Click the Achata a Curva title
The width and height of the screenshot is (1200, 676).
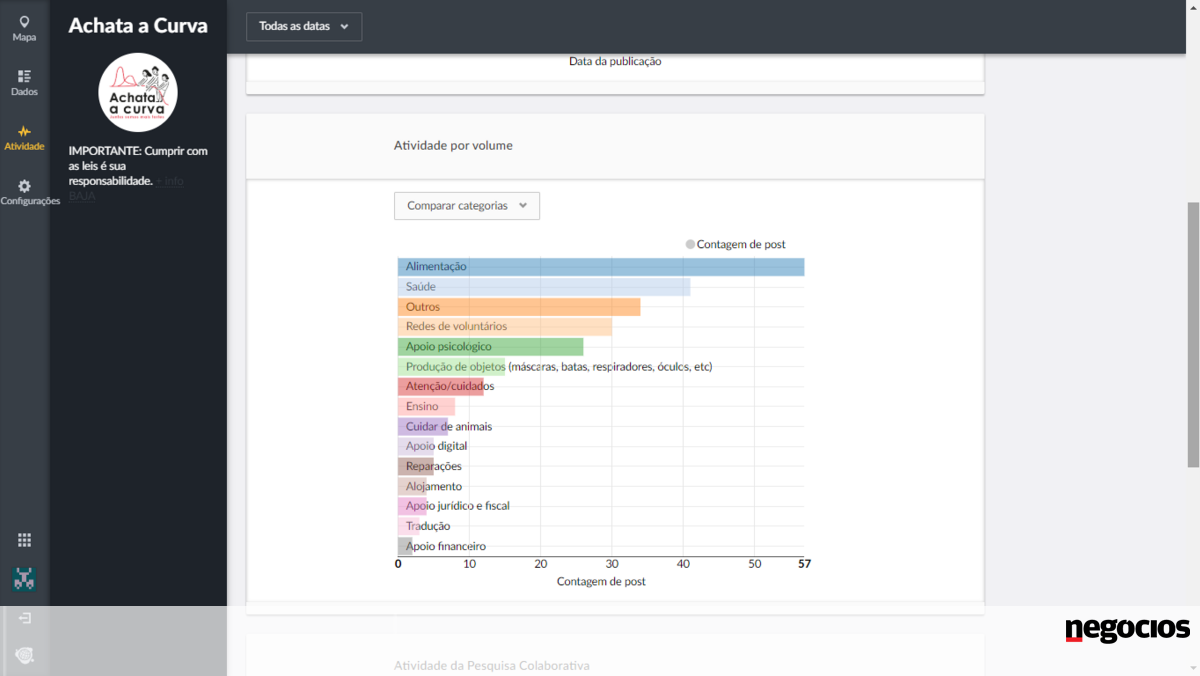[138, 26]
